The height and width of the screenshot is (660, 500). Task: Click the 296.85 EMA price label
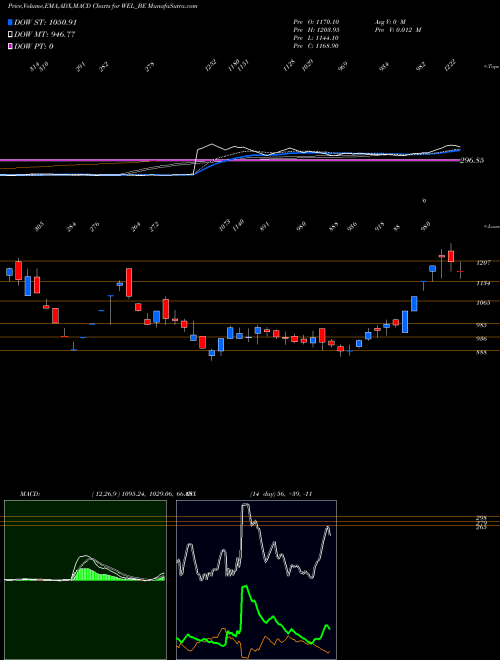(x=473, y=160)
